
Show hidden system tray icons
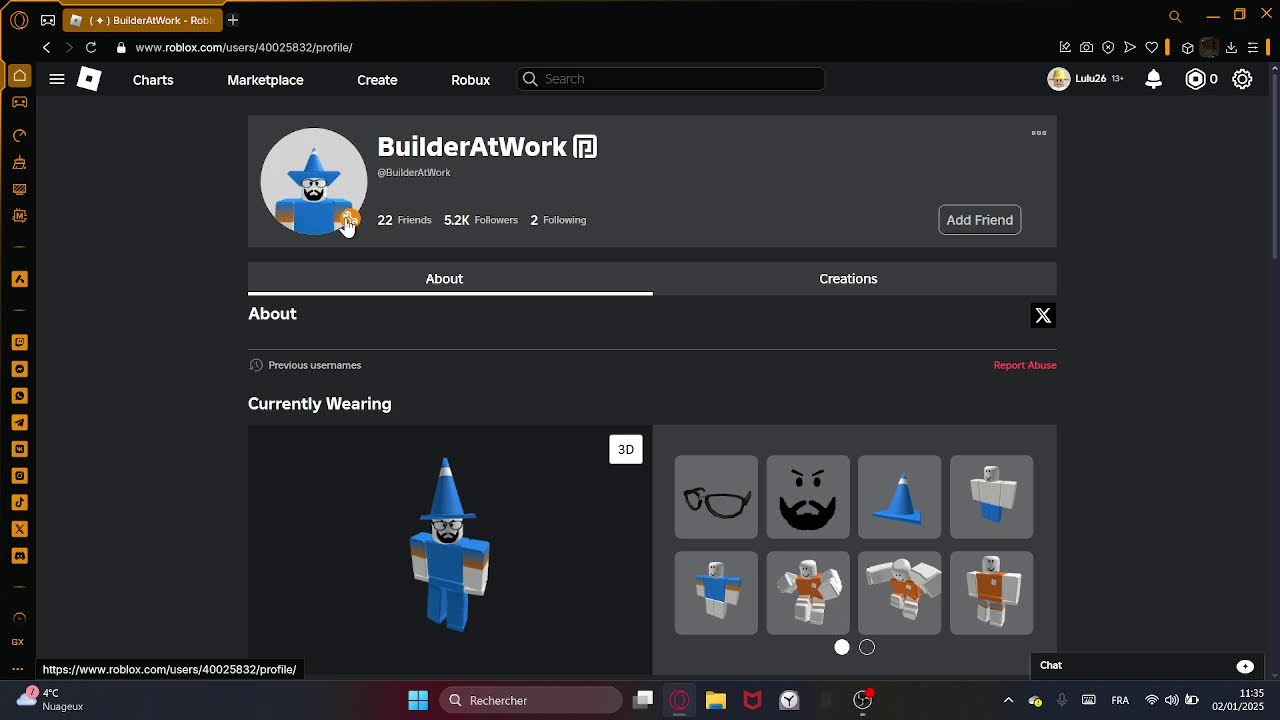click(x=1008, y=700)
